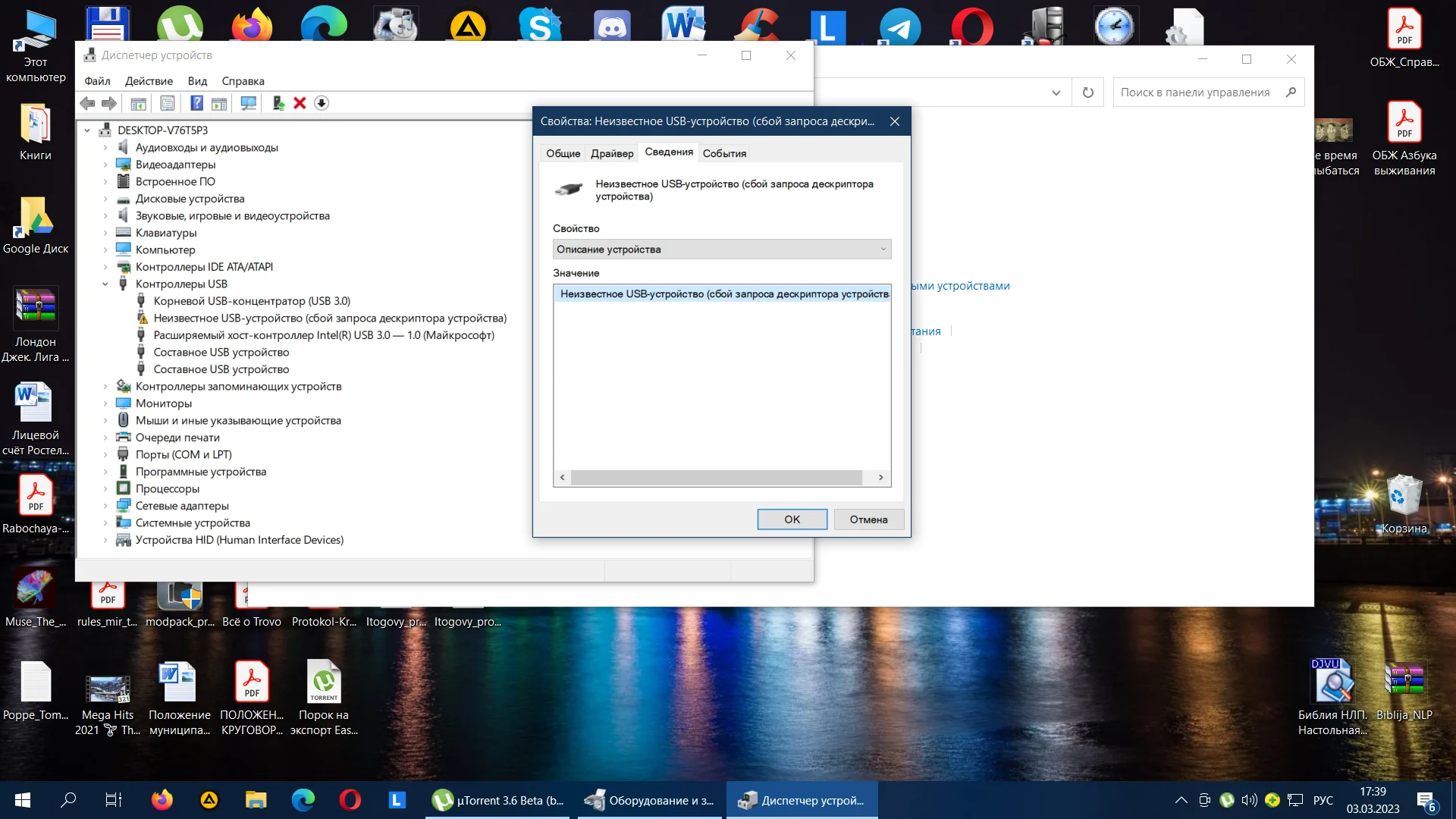Click the horizontal scrollbar right arrow in value list
Viewport: 1456px width, 819px height.
click(880, 478)
